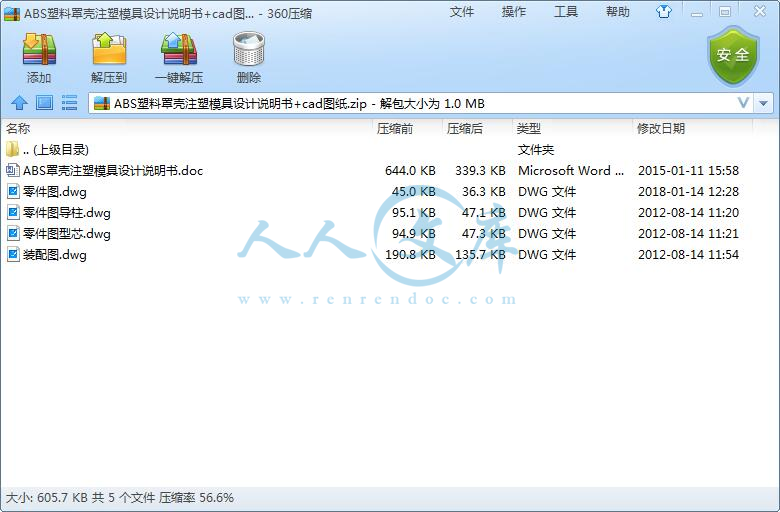Sort by 压缩前 column header
Viewport: 780px width, 512px height.
click(395, 128)
